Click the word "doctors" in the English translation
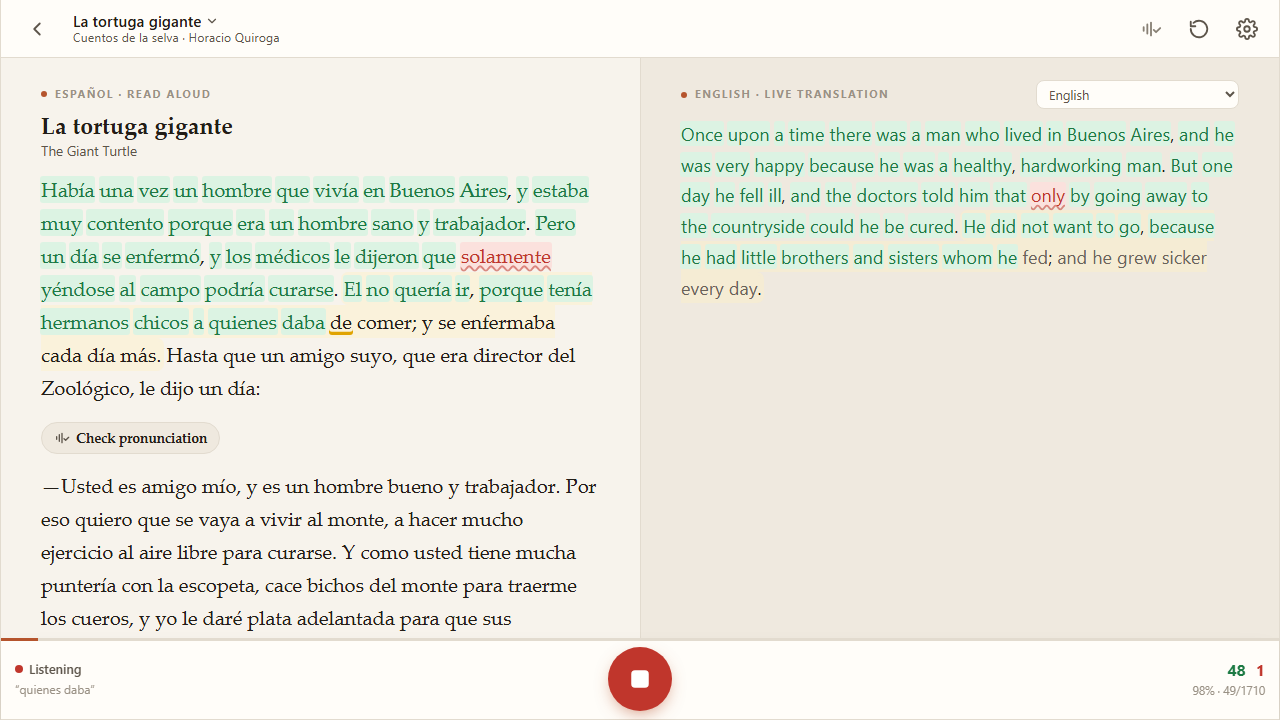The width and height of the screenshot is (1280, 720). tap(885, 196)
